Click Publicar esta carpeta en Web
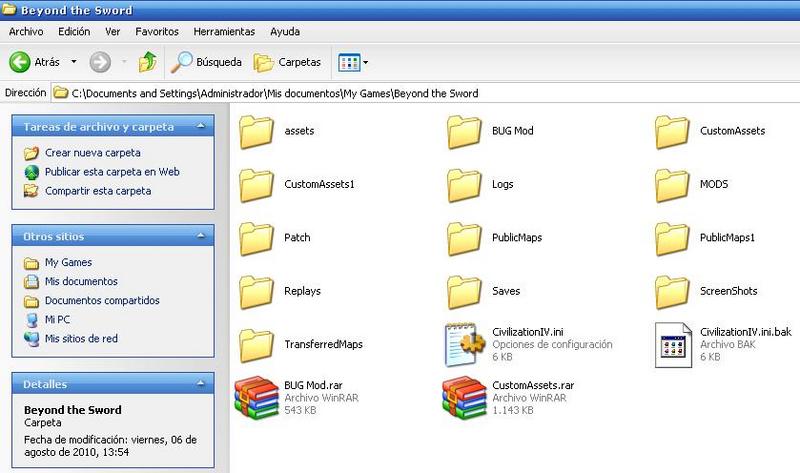This screenshot has height=473, width=800. coord(111,172)
